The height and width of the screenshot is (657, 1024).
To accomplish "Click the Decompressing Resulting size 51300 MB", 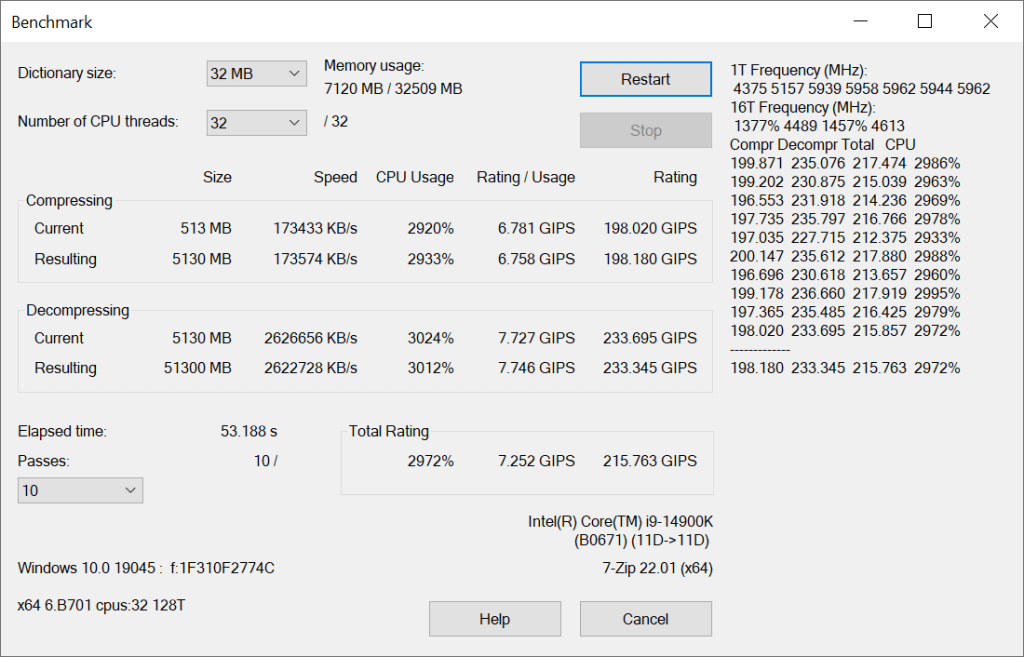I will (x=197, y=368).
